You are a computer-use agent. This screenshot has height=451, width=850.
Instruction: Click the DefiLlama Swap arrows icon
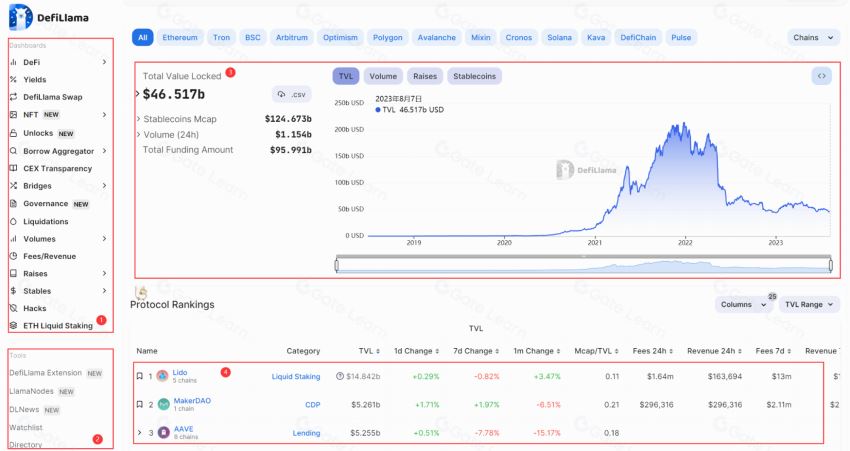pyautogui.click(x=13, y=97)
